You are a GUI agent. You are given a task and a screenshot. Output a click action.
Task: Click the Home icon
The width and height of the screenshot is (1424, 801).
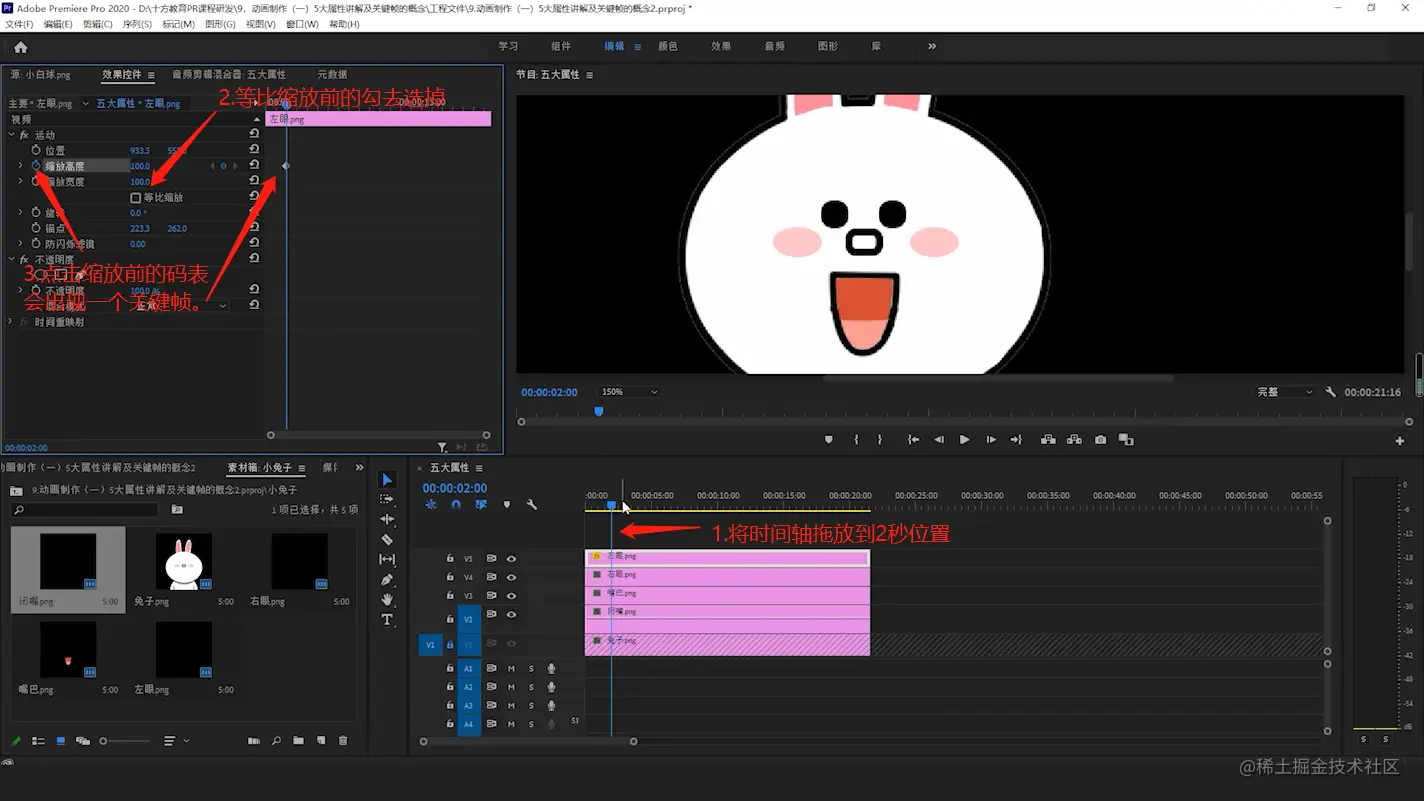[x=21, y=47]
